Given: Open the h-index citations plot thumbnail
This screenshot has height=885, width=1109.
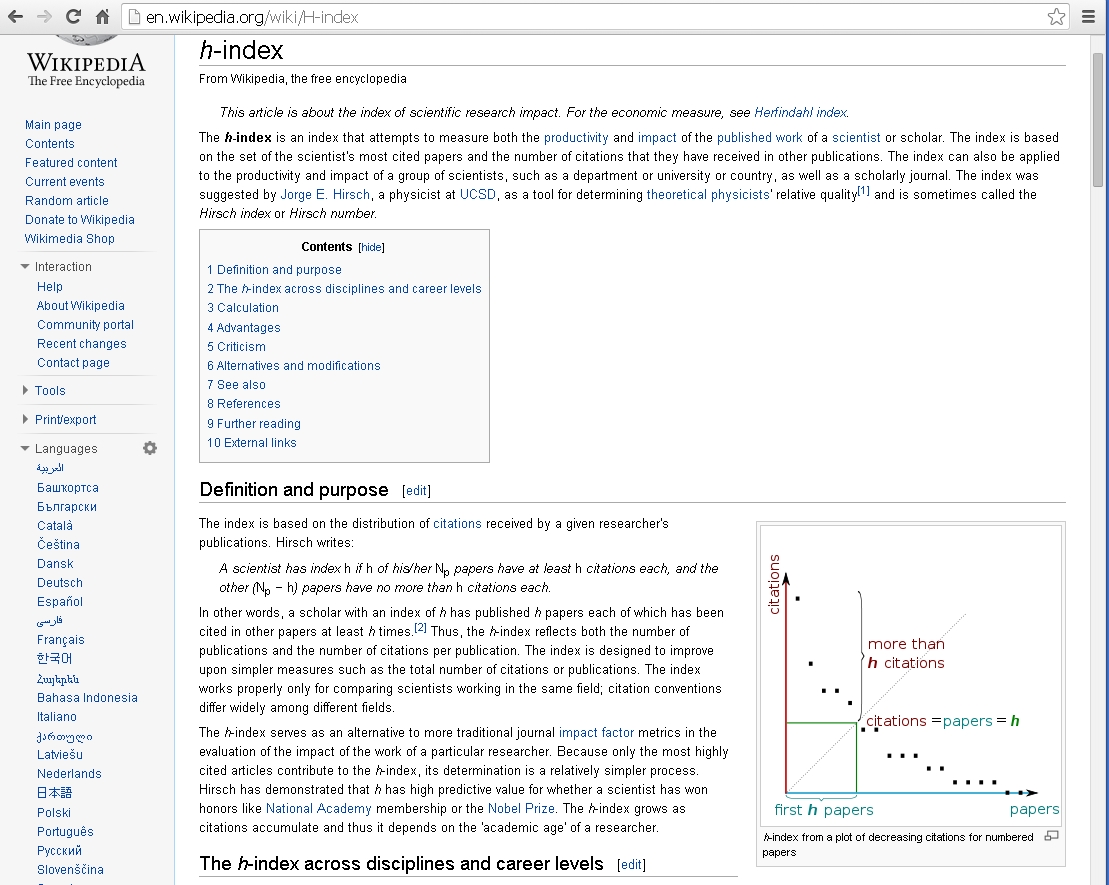Looking at the screenshot, I should pos(911,676).
